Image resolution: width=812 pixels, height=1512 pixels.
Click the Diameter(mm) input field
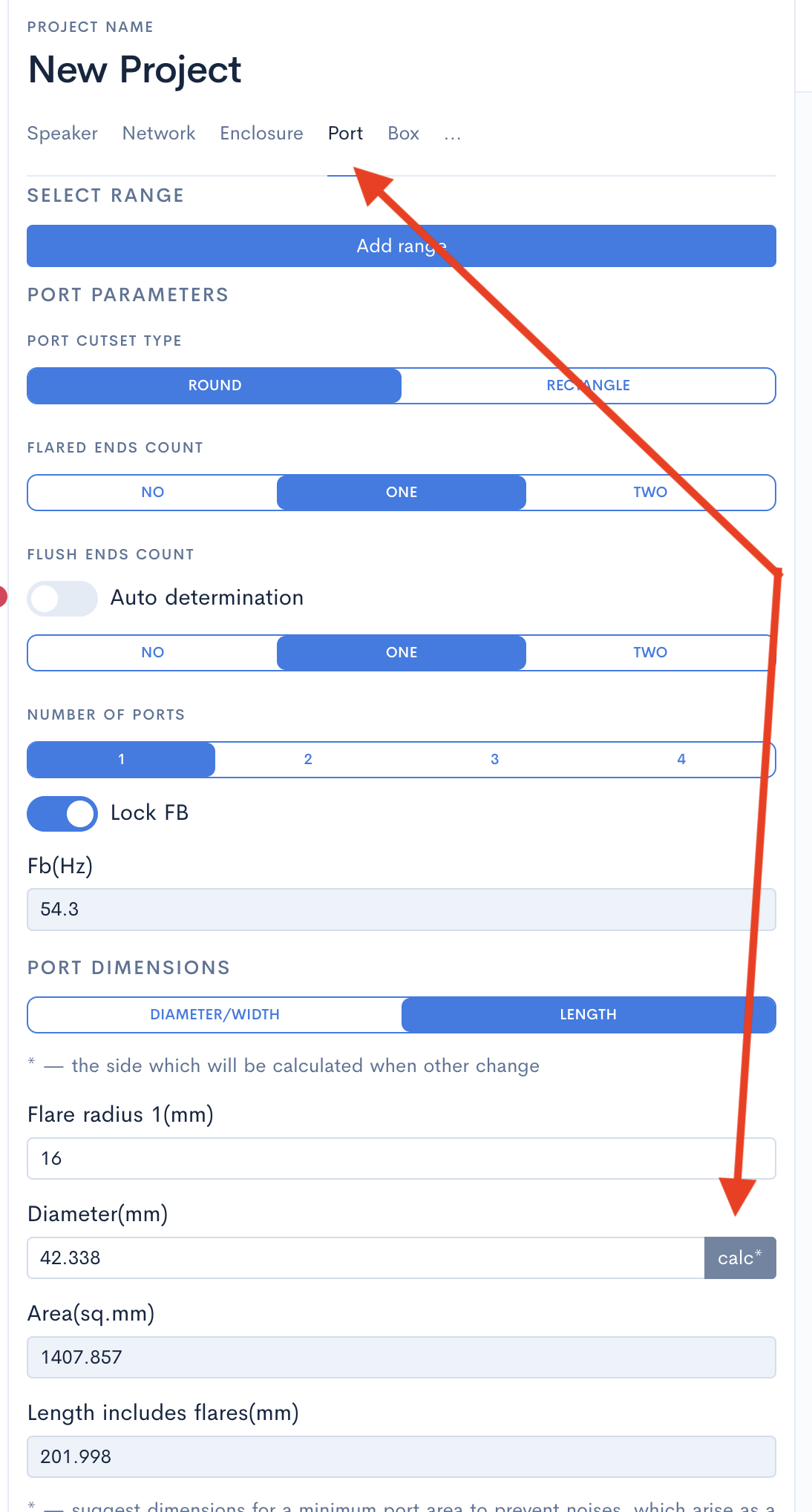pyautogui.click(x=365, y=1258)
